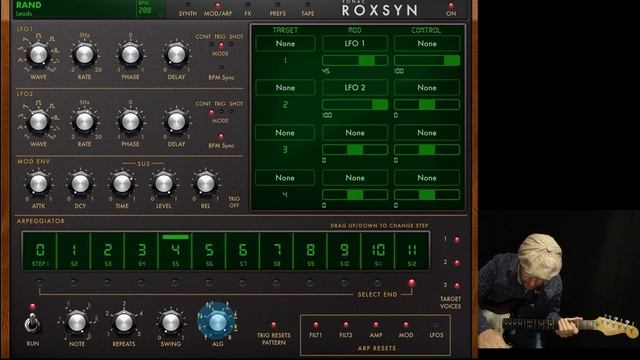Open slot 1 CONTROL dropdown
640x360 pixels.
pyautogui.click(x=427, y=43)
